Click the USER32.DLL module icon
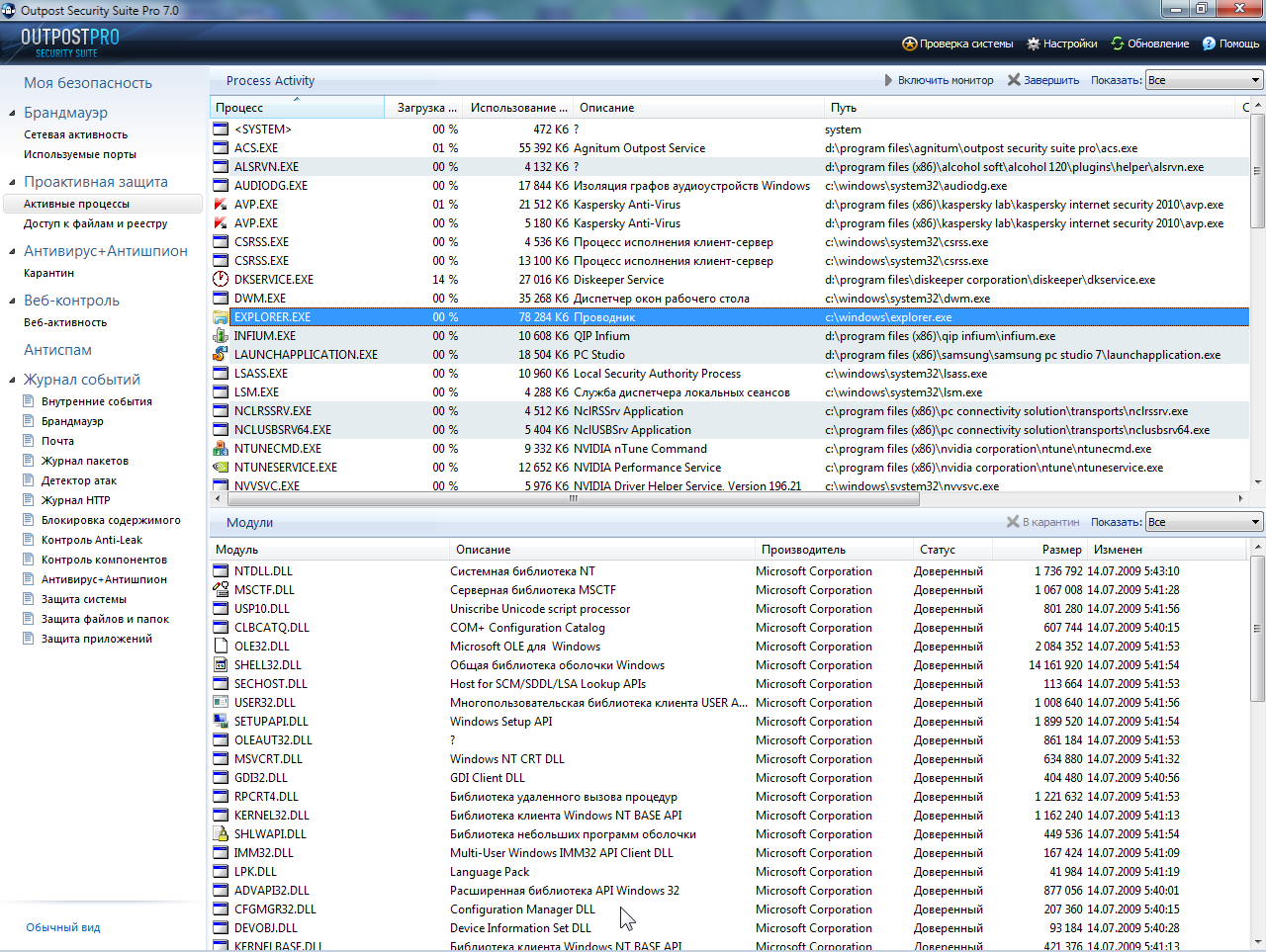This screenshot has width=1266, height=952. coord(221,703)
